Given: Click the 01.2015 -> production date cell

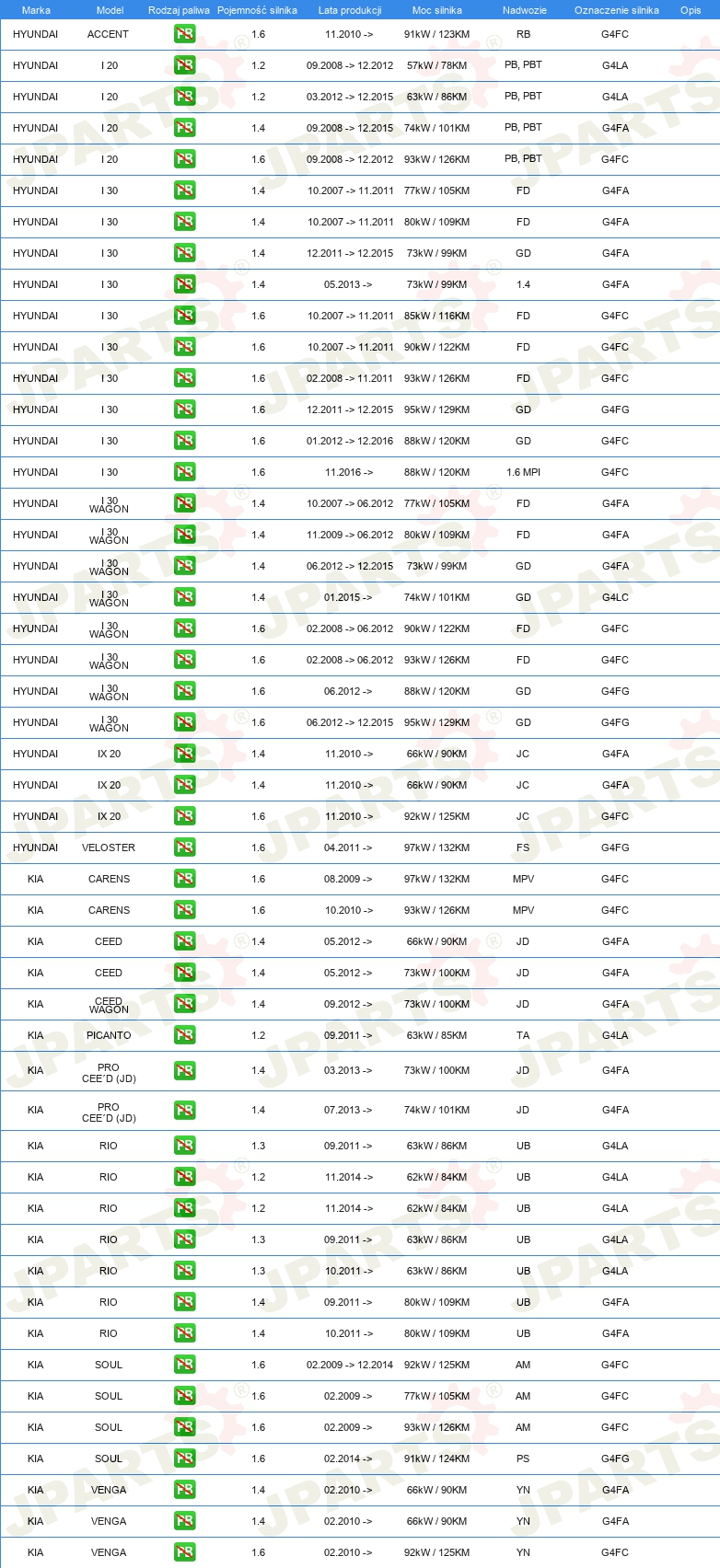Looking at the screenshot, I should (x=349, y=597).
